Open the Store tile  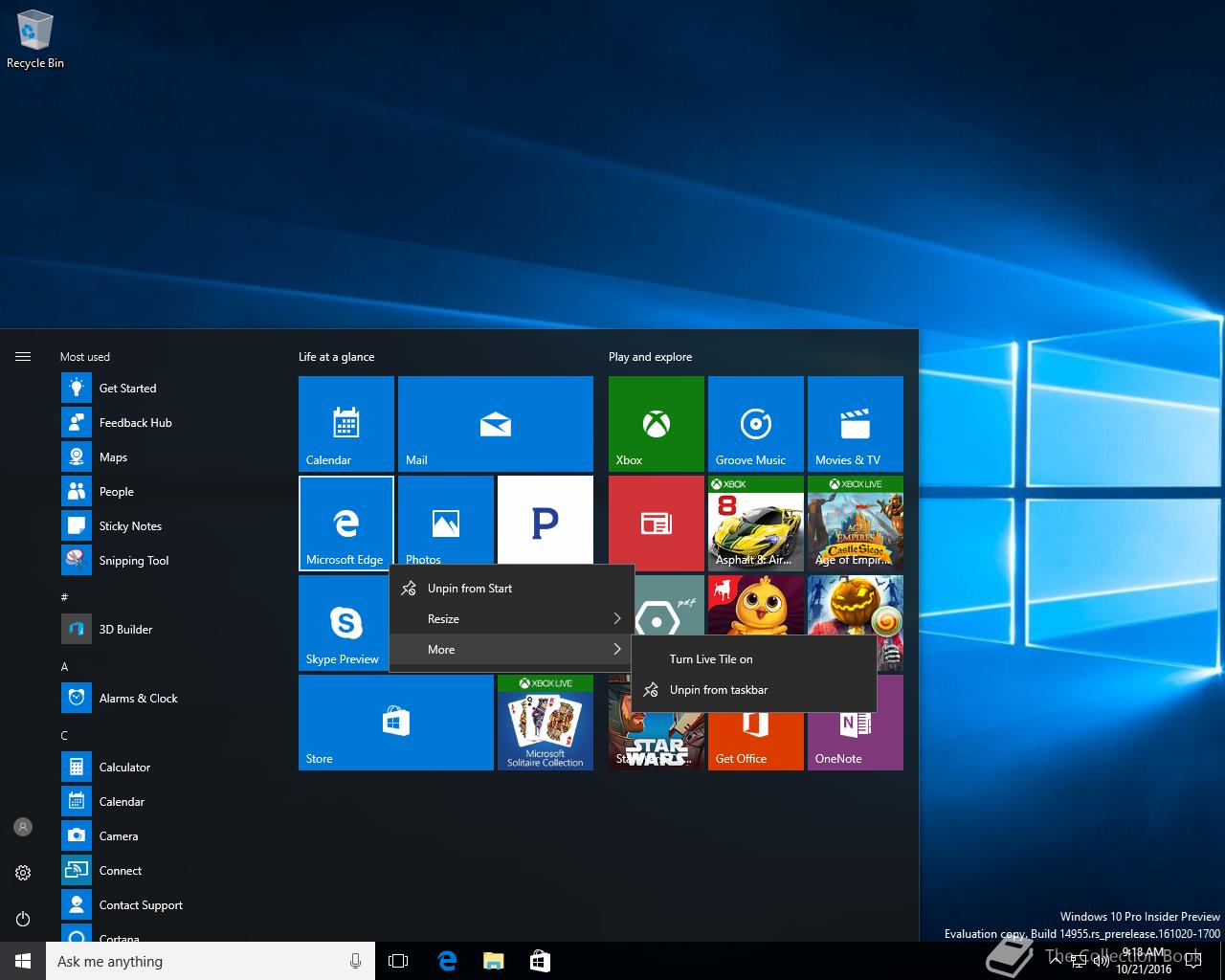tap(396, 722)
